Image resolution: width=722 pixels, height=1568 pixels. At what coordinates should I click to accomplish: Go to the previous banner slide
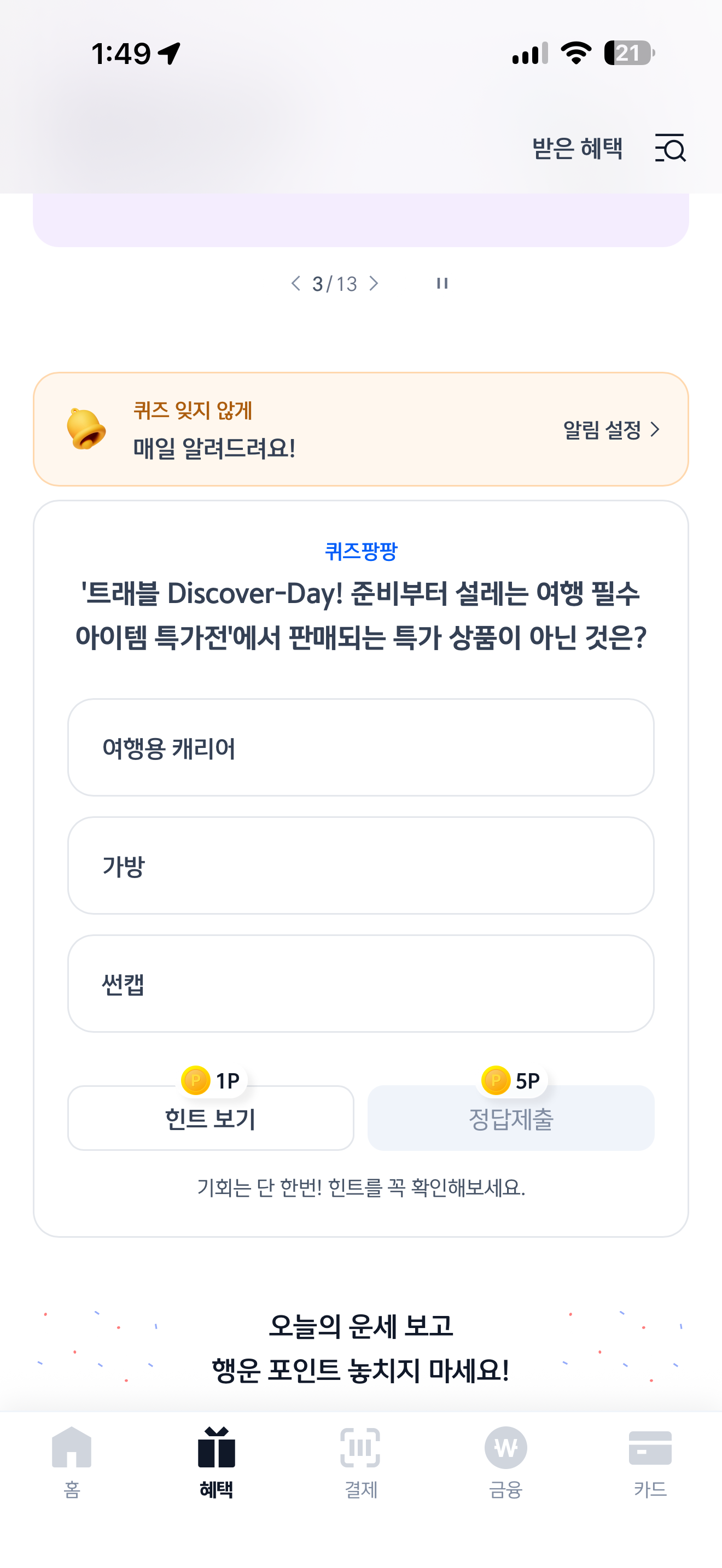point(296,283)
